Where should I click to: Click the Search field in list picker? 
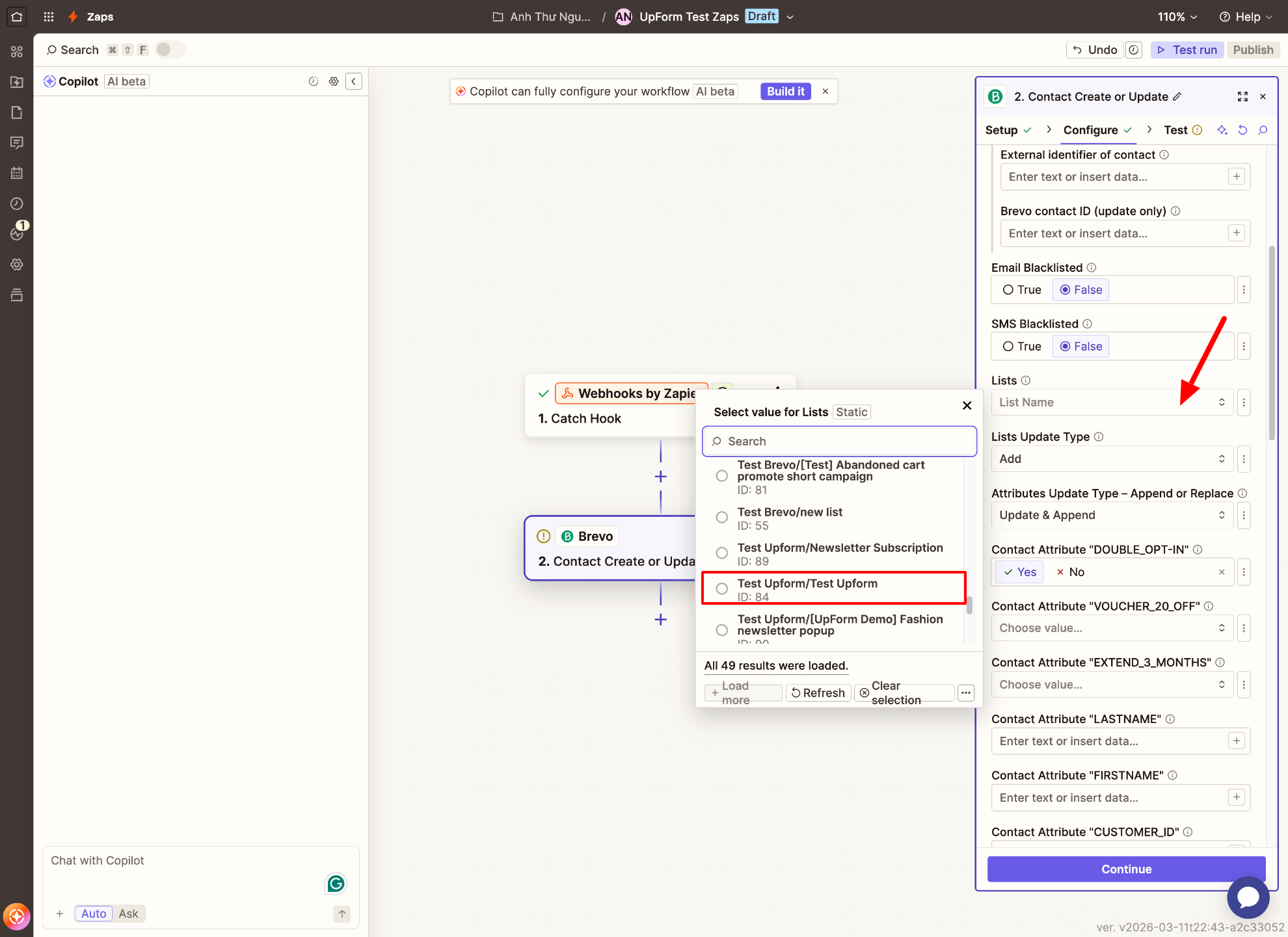coord(840,442)
